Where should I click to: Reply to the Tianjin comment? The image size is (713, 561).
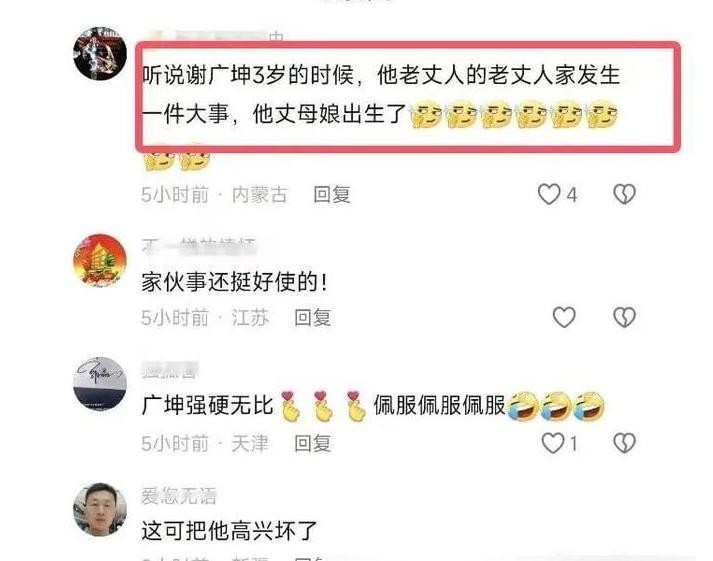click(312, 443)
